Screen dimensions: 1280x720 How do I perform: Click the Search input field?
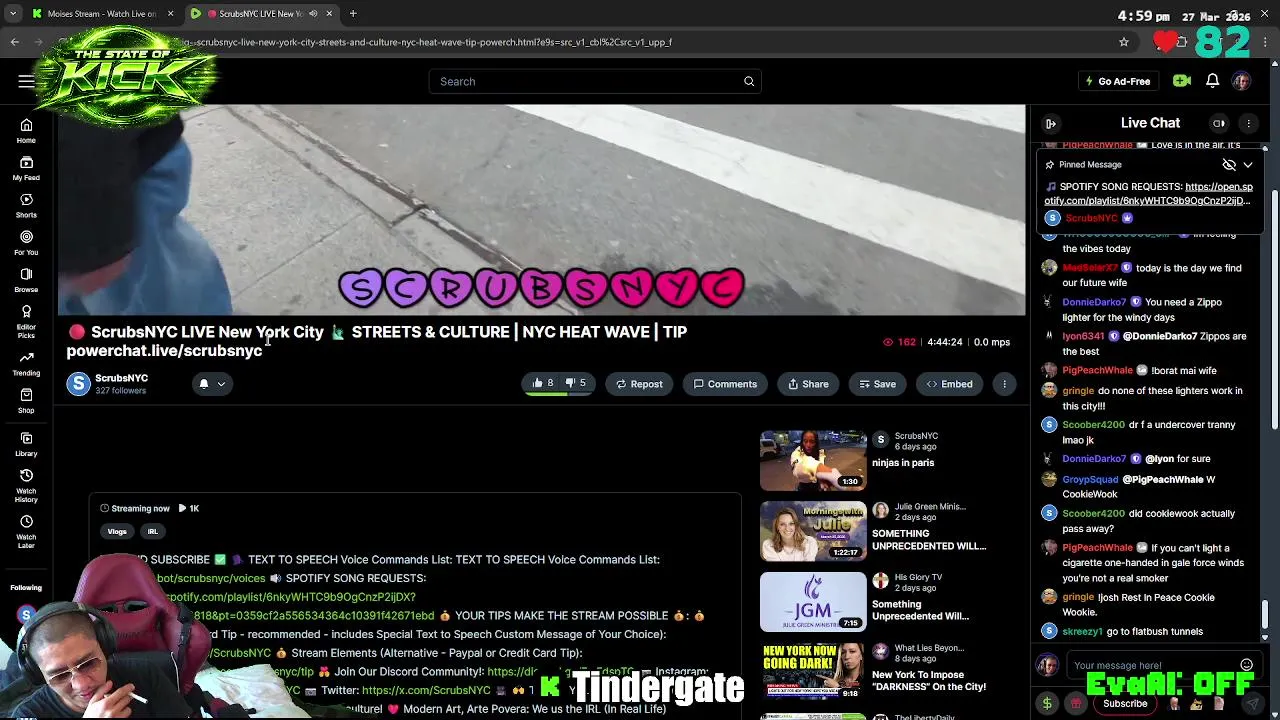pos(585,81)
